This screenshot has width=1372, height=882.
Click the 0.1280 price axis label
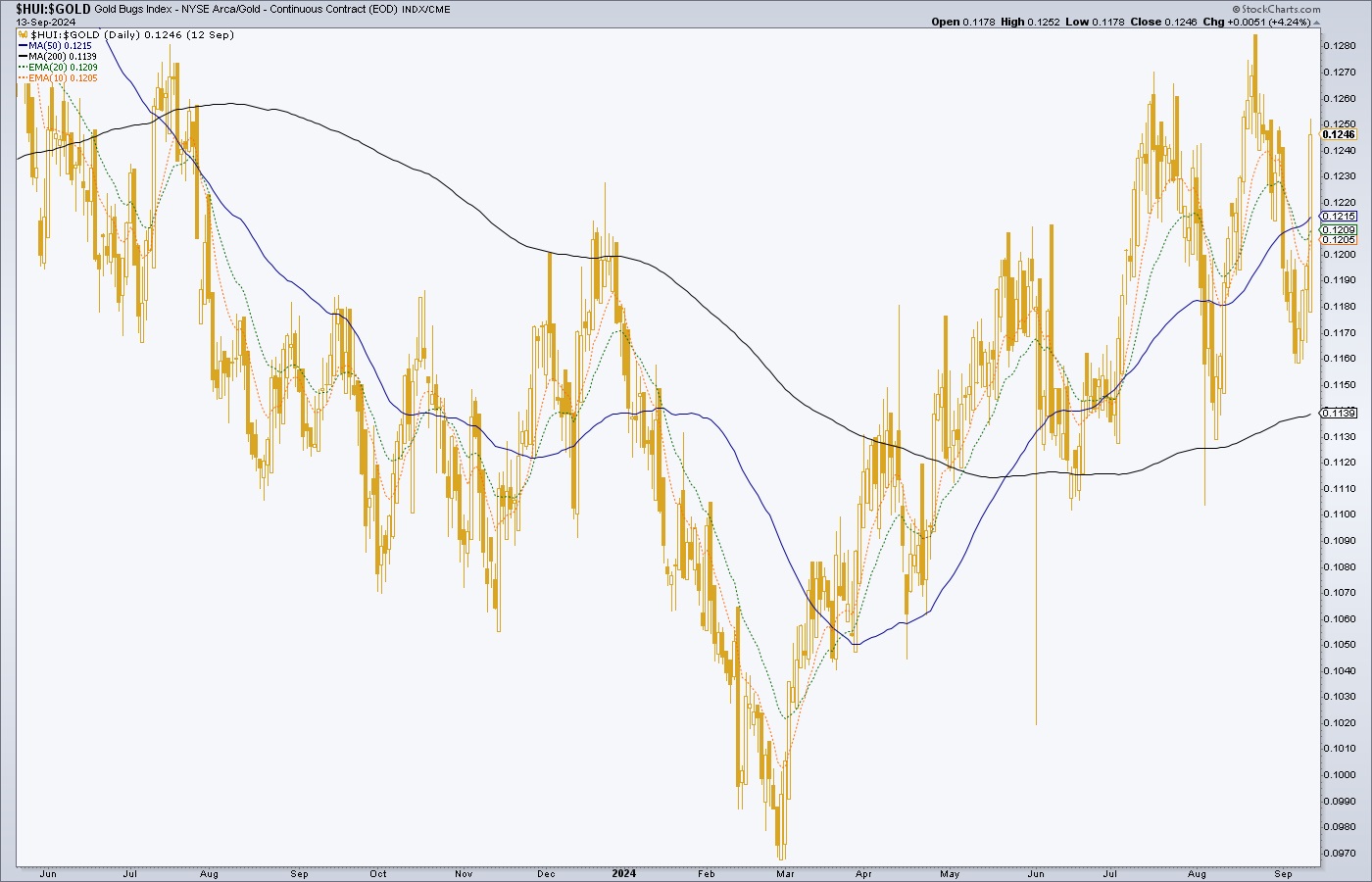[1340, 46]
